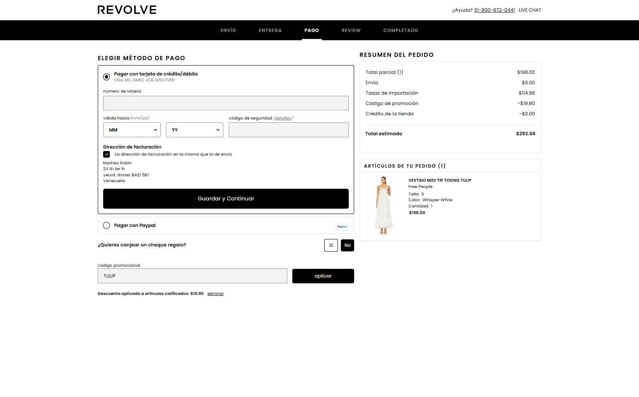This screenshot has width=639, height=397.
Task: Focus the número de tarjeta field
Action: [x=226, y=103]
